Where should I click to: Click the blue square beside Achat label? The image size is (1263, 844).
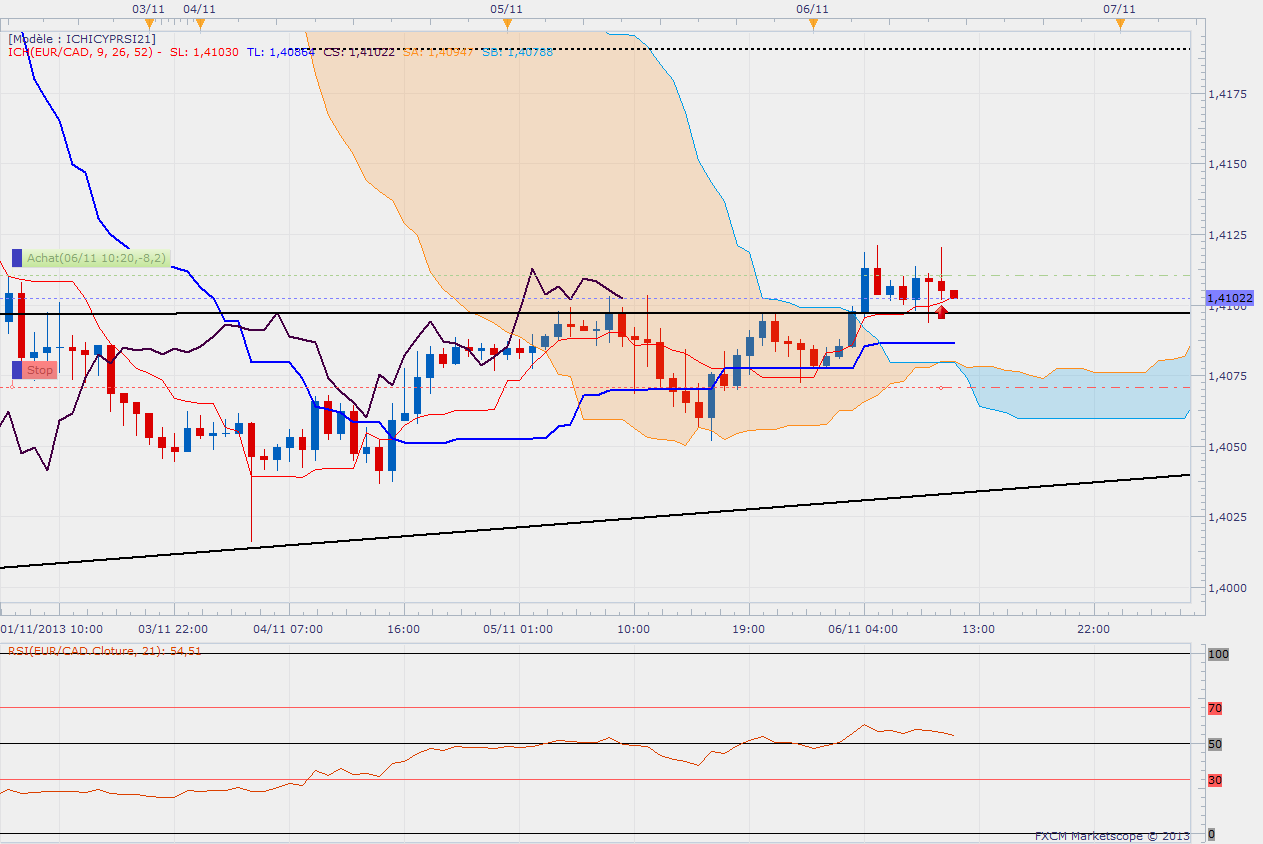pyautogui.click(x=16, y=258)
